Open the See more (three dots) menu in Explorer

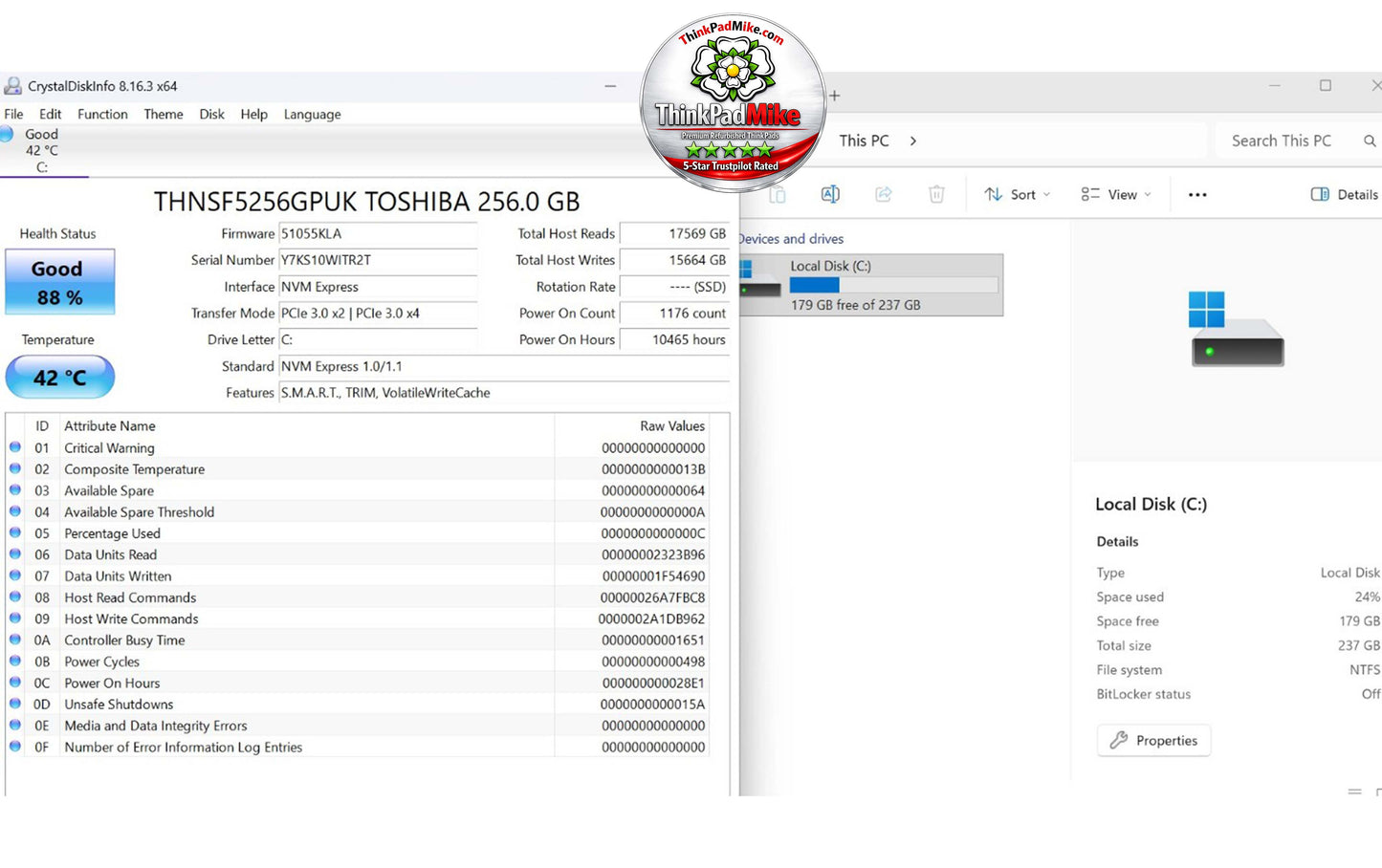coord(1197,195)
